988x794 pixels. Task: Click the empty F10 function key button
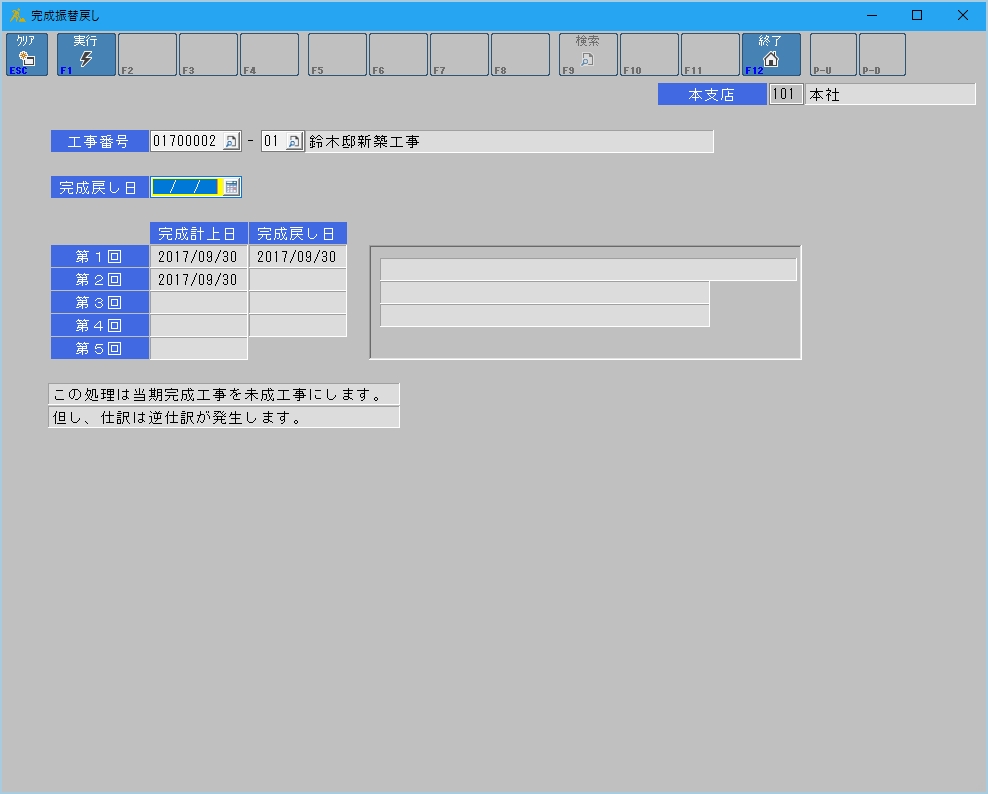click(x=649, y=55)
